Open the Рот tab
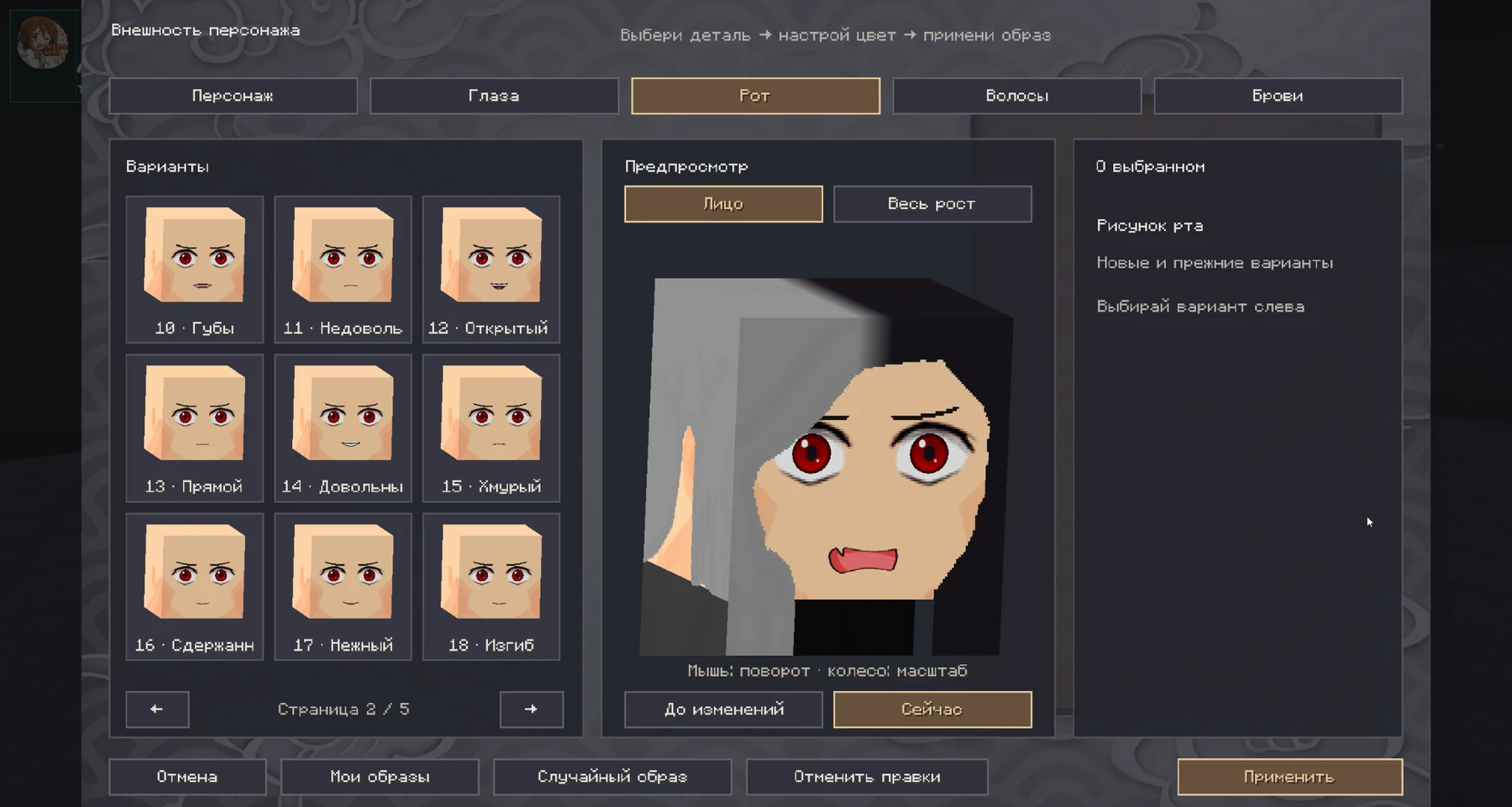The width and height of the screenshot is (1512, 807). 755,96
